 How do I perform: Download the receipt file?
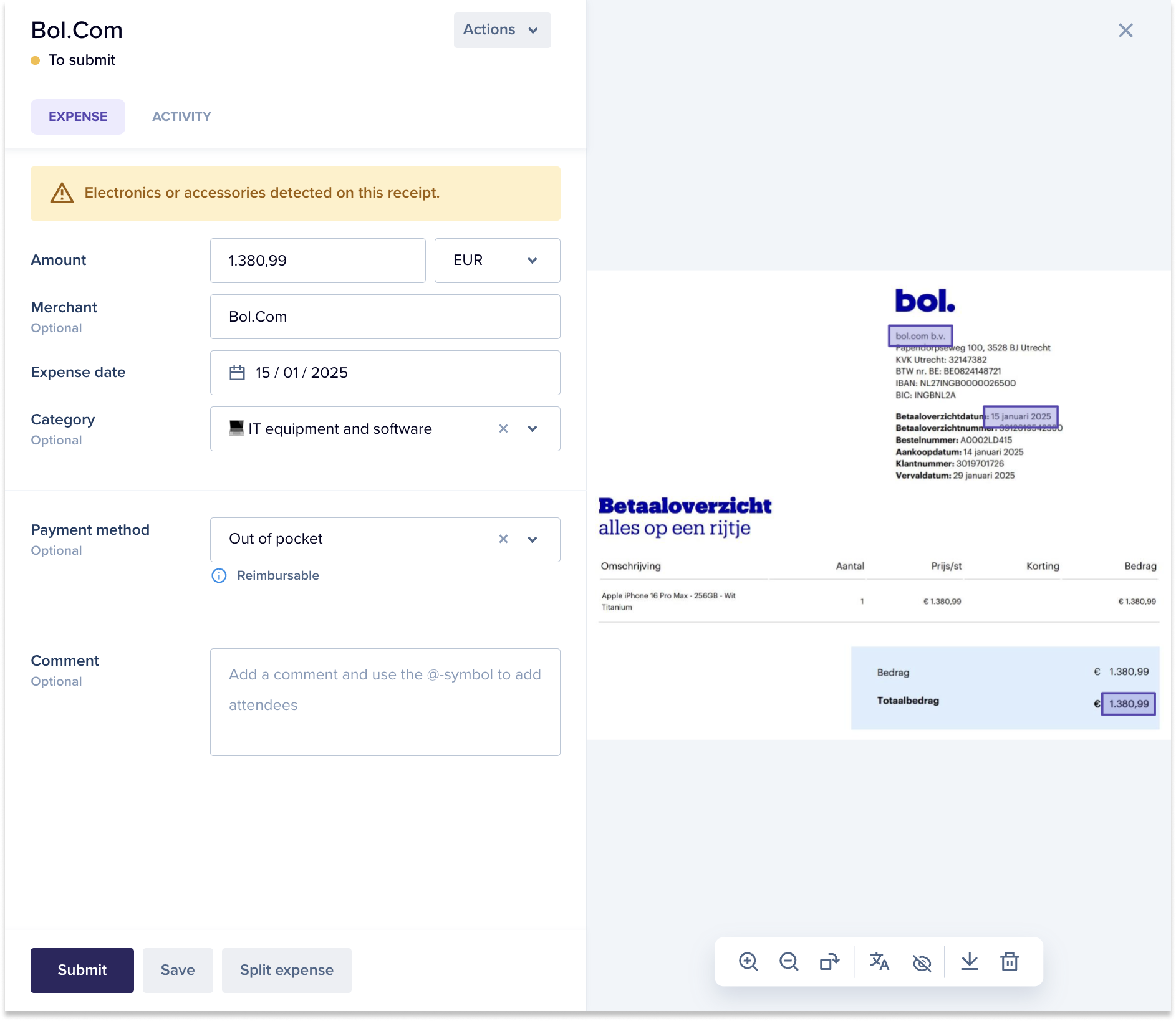click(x=970, y=962)
